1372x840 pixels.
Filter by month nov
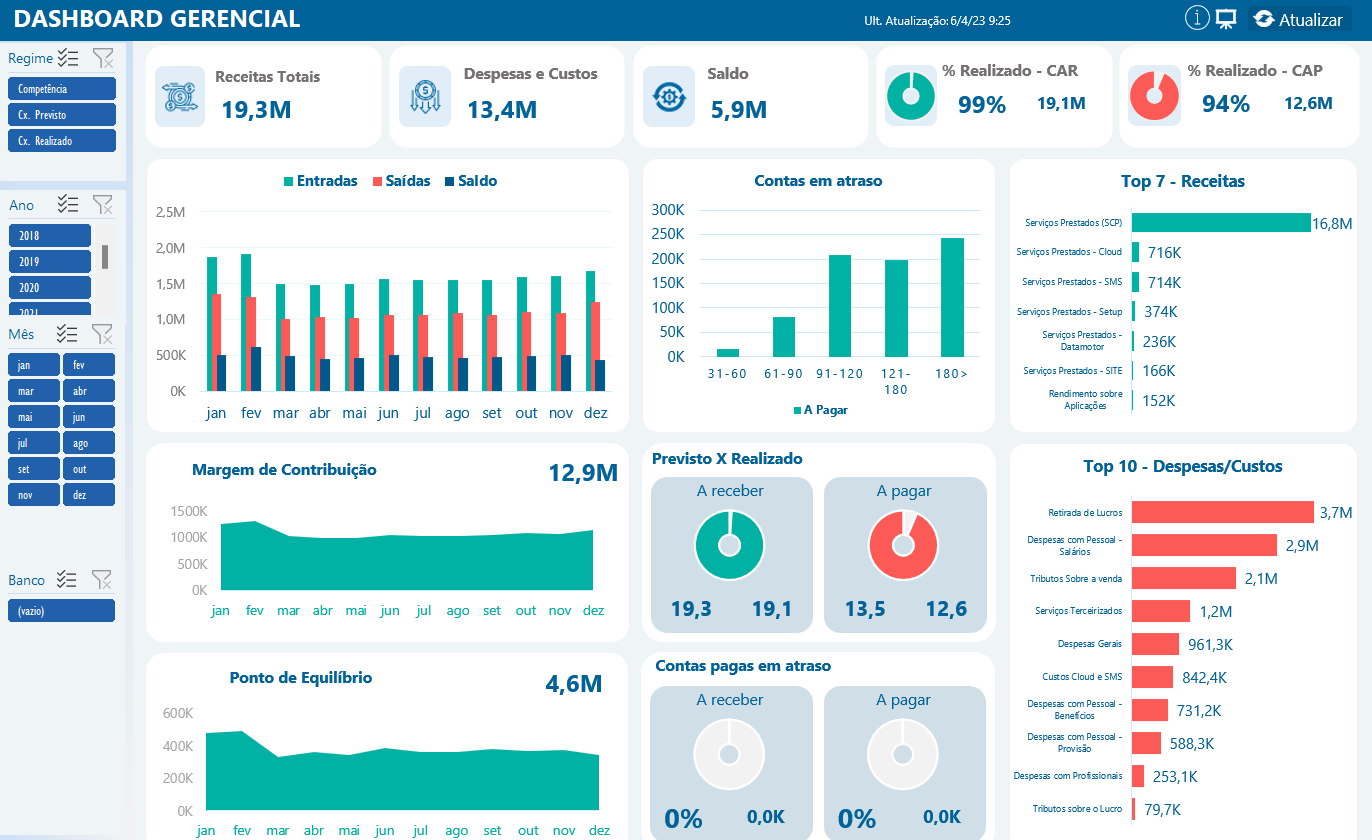click(x=34, y=495)
